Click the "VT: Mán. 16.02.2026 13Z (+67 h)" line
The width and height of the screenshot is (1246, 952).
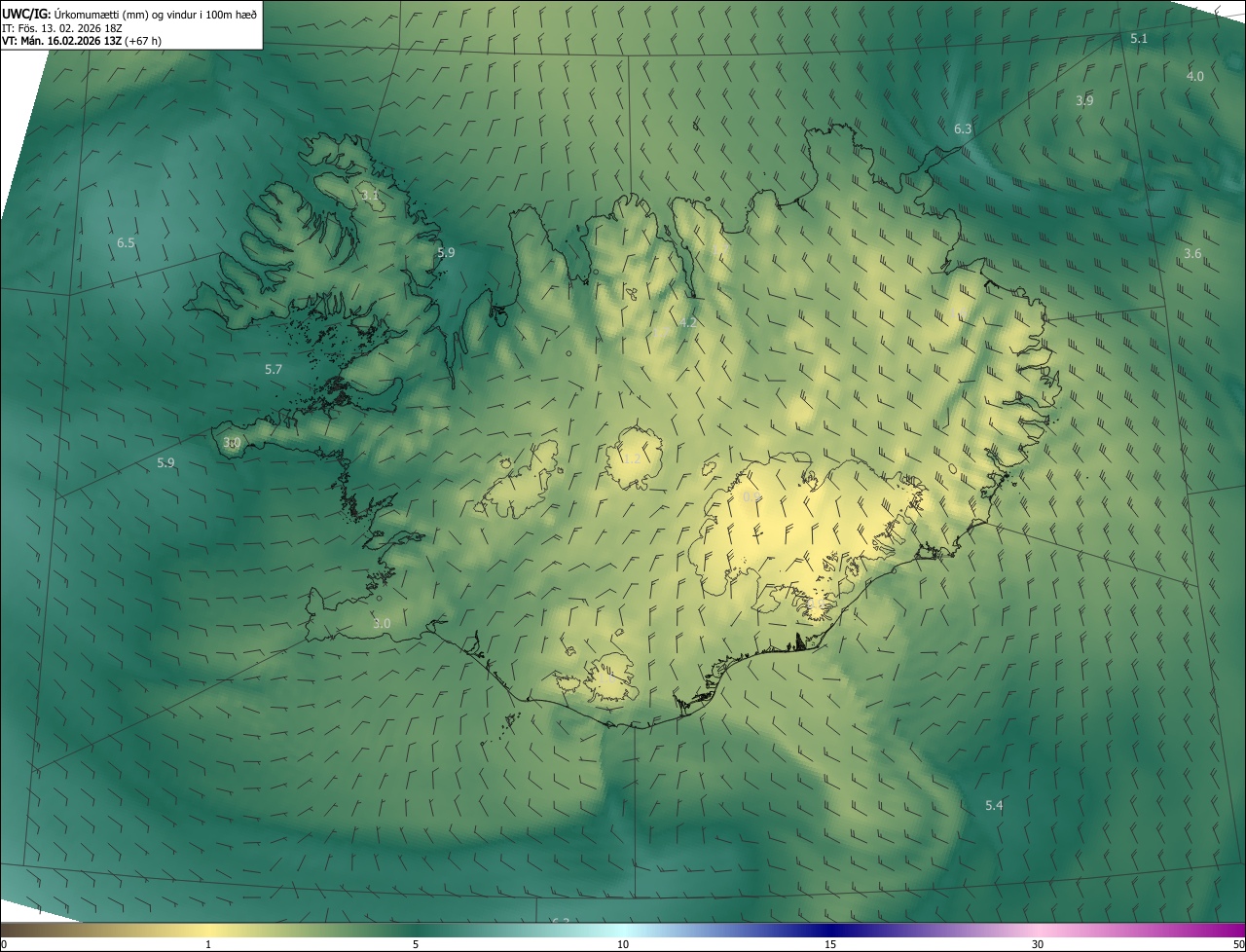[x=82, y=41]
